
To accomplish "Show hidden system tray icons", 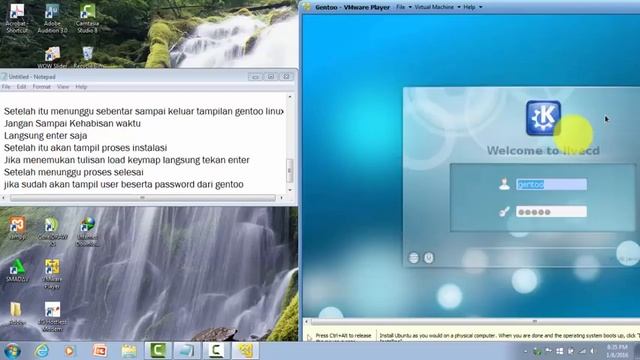I will (x=526, y=351).
